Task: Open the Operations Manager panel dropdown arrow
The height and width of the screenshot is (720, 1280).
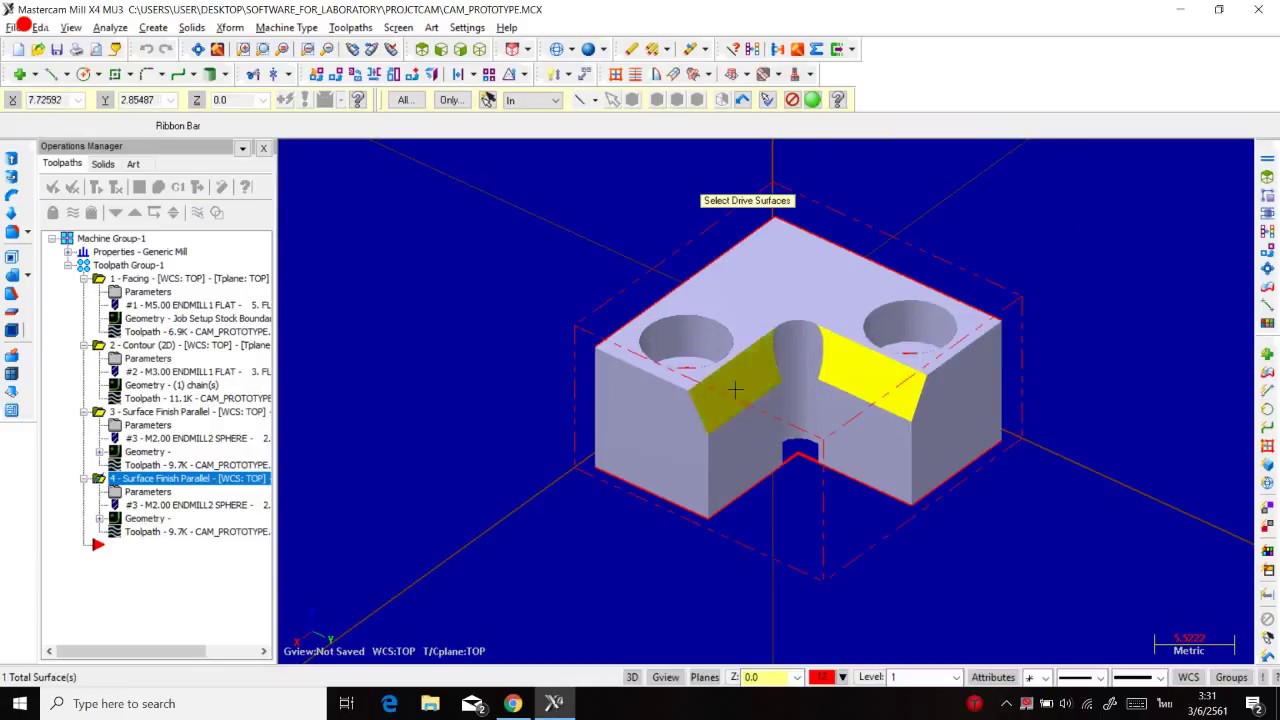Action: [x=242, y=148]
